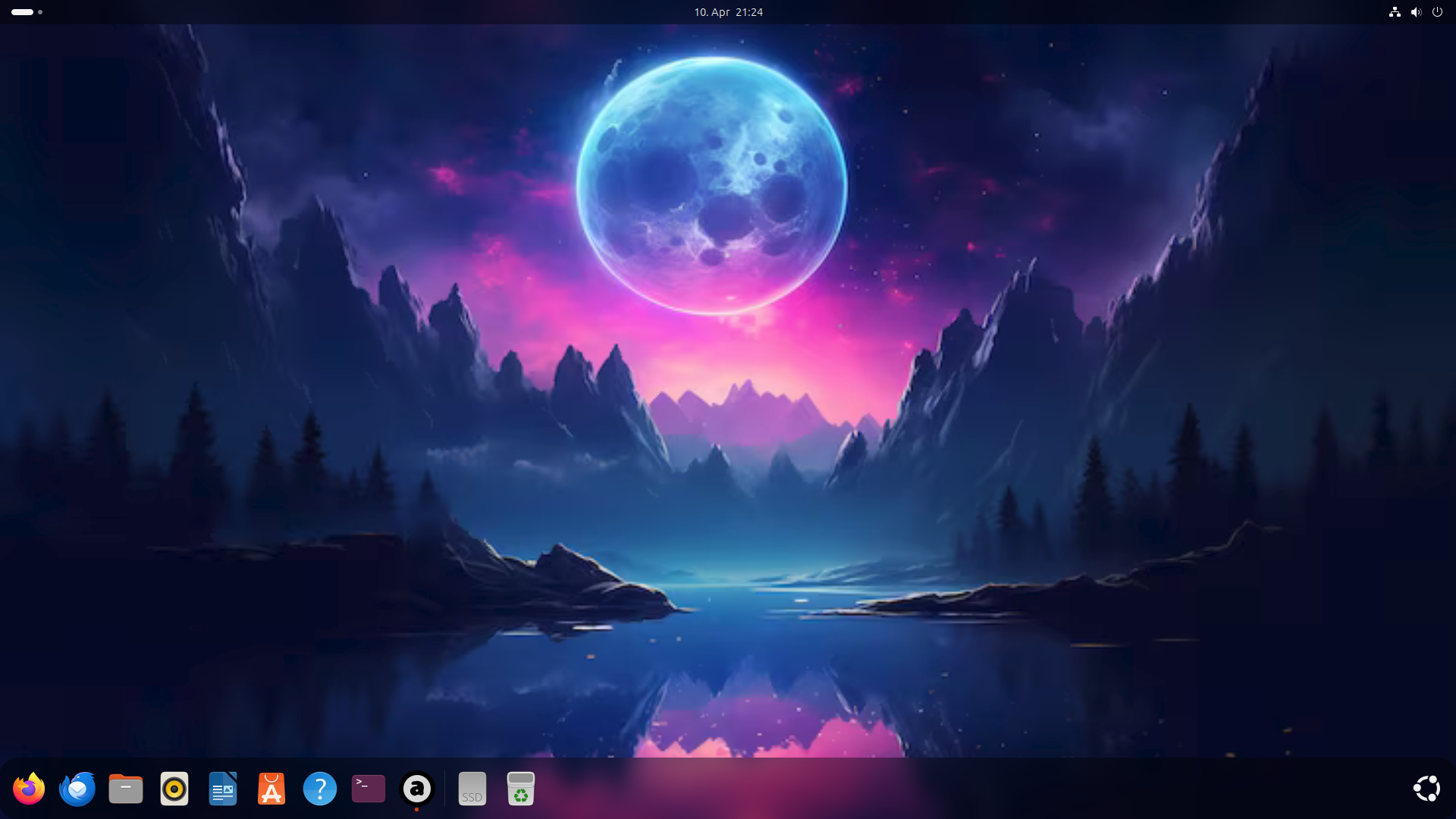1456x819 pixels.
Task: Click the volume speaker icon
Action: click(1415, 12)
